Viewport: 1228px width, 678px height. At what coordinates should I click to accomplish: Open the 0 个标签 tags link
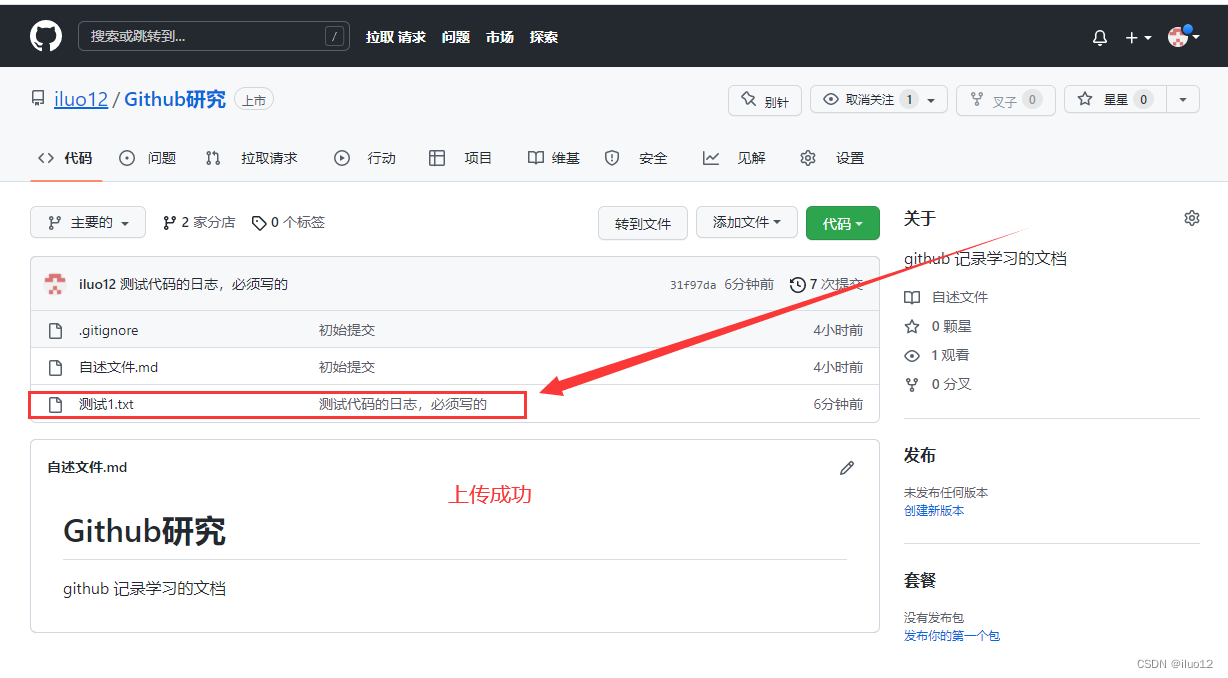tap(288, 222)
